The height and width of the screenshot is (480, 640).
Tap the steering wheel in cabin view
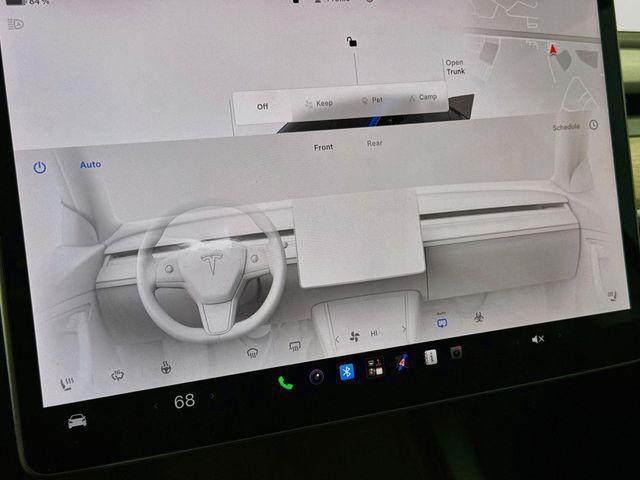tap(211, 273)
